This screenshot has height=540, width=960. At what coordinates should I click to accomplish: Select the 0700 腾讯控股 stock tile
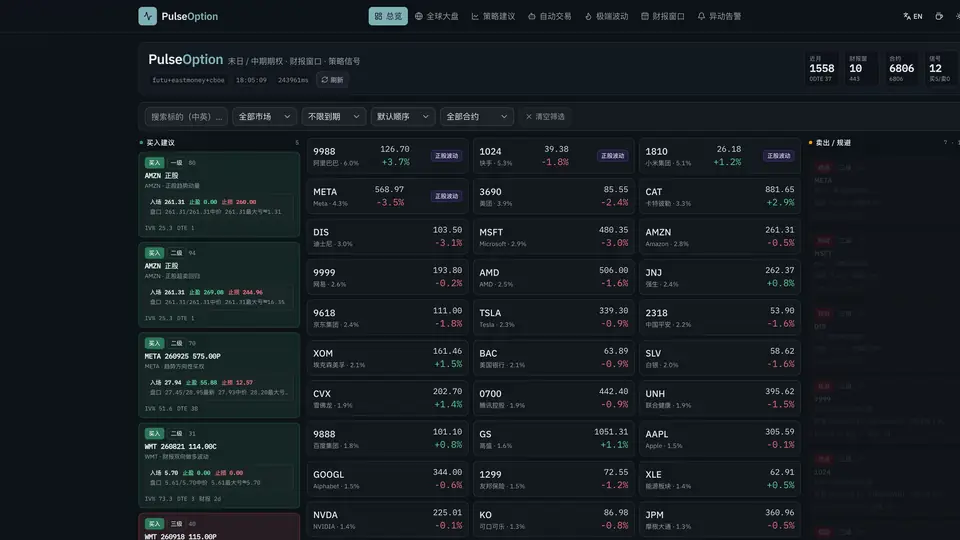pos(553,399)
